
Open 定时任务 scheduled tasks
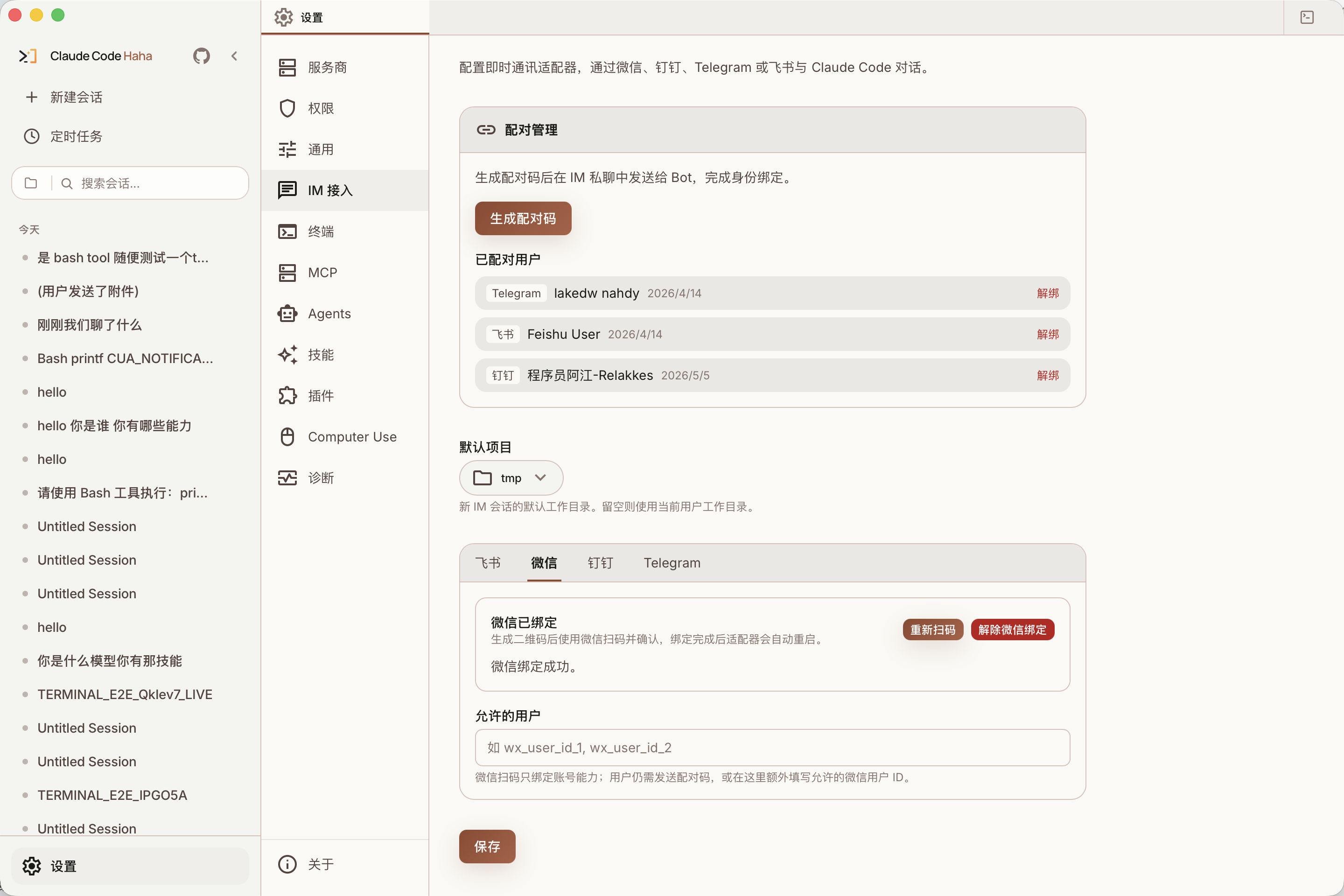point(130,136)
